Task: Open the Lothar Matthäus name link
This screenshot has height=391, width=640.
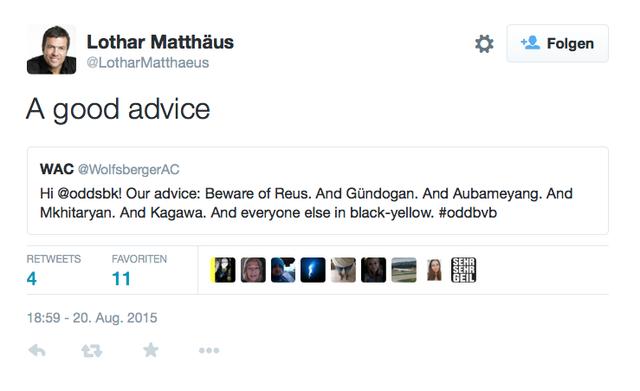Action: pyautogui.click(x=160, y=42)
